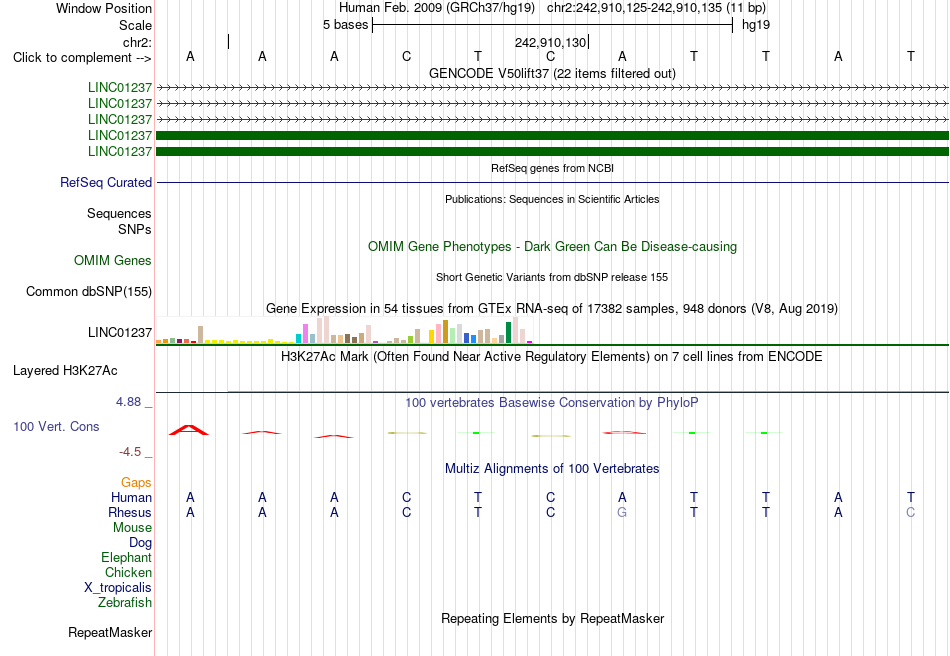Open the GENCODE V50lift37 track title
The image size is (950, 656).
click(x=552, y=73)
